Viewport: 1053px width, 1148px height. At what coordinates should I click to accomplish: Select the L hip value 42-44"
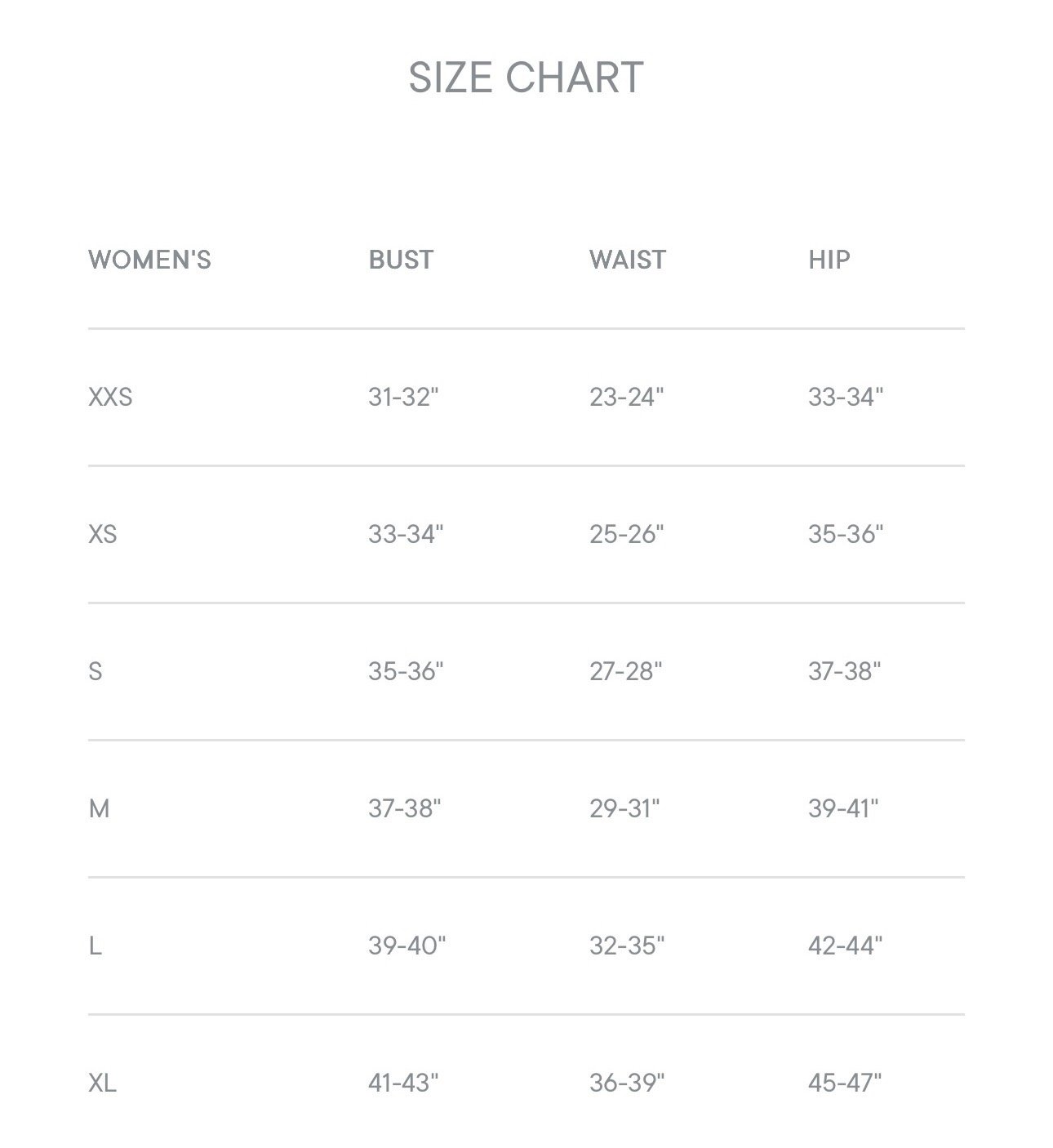[x=846, y=946]
